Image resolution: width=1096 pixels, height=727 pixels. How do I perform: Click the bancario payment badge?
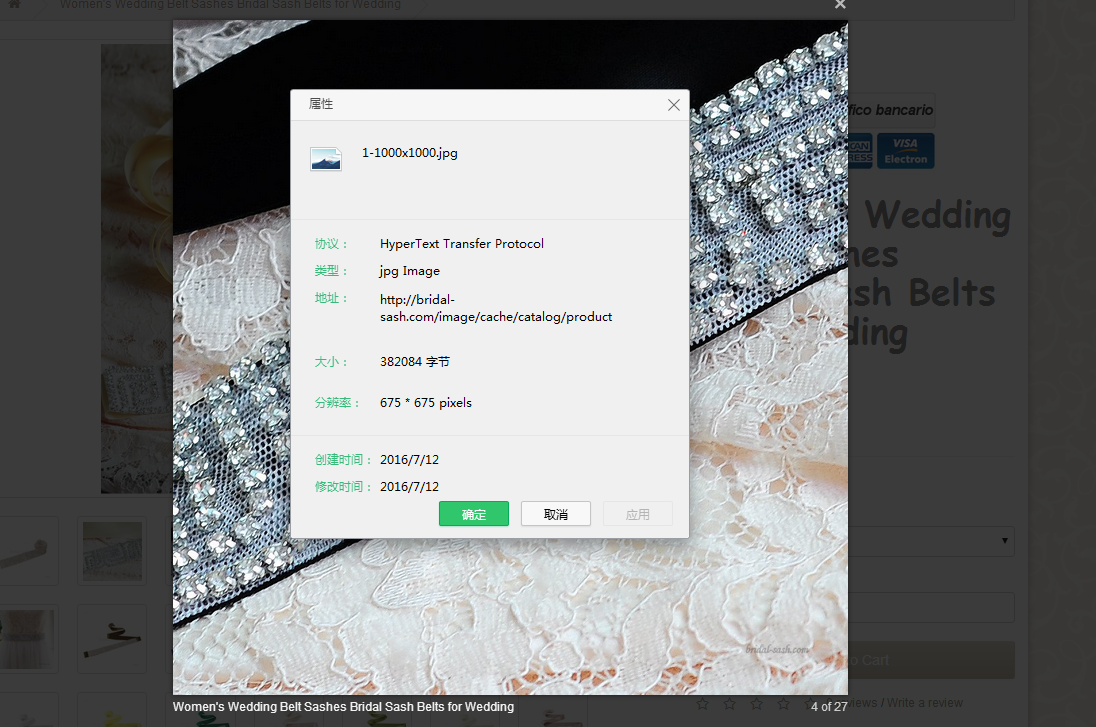point(891,110)
